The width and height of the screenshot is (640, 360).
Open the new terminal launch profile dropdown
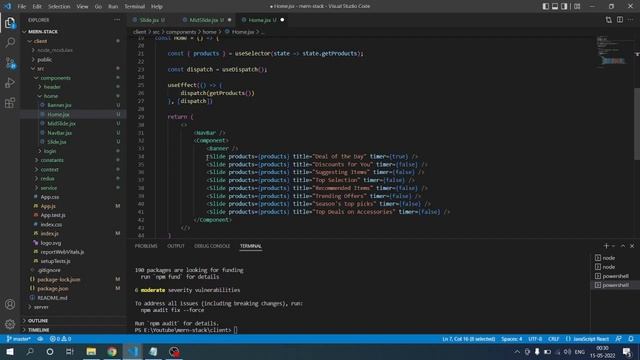[613, 246]
